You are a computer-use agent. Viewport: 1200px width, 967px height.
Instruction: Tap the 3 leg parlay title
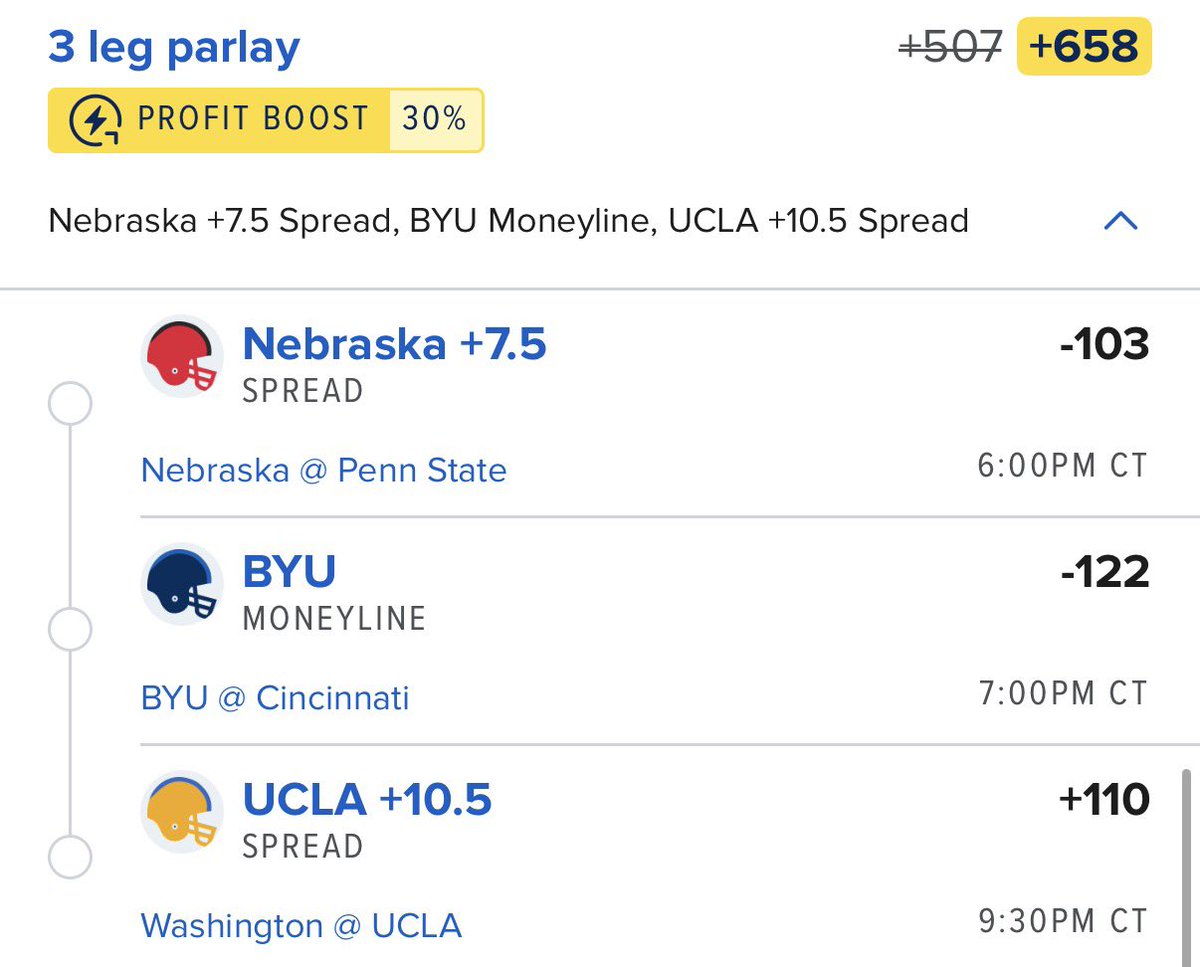[174, 48]
